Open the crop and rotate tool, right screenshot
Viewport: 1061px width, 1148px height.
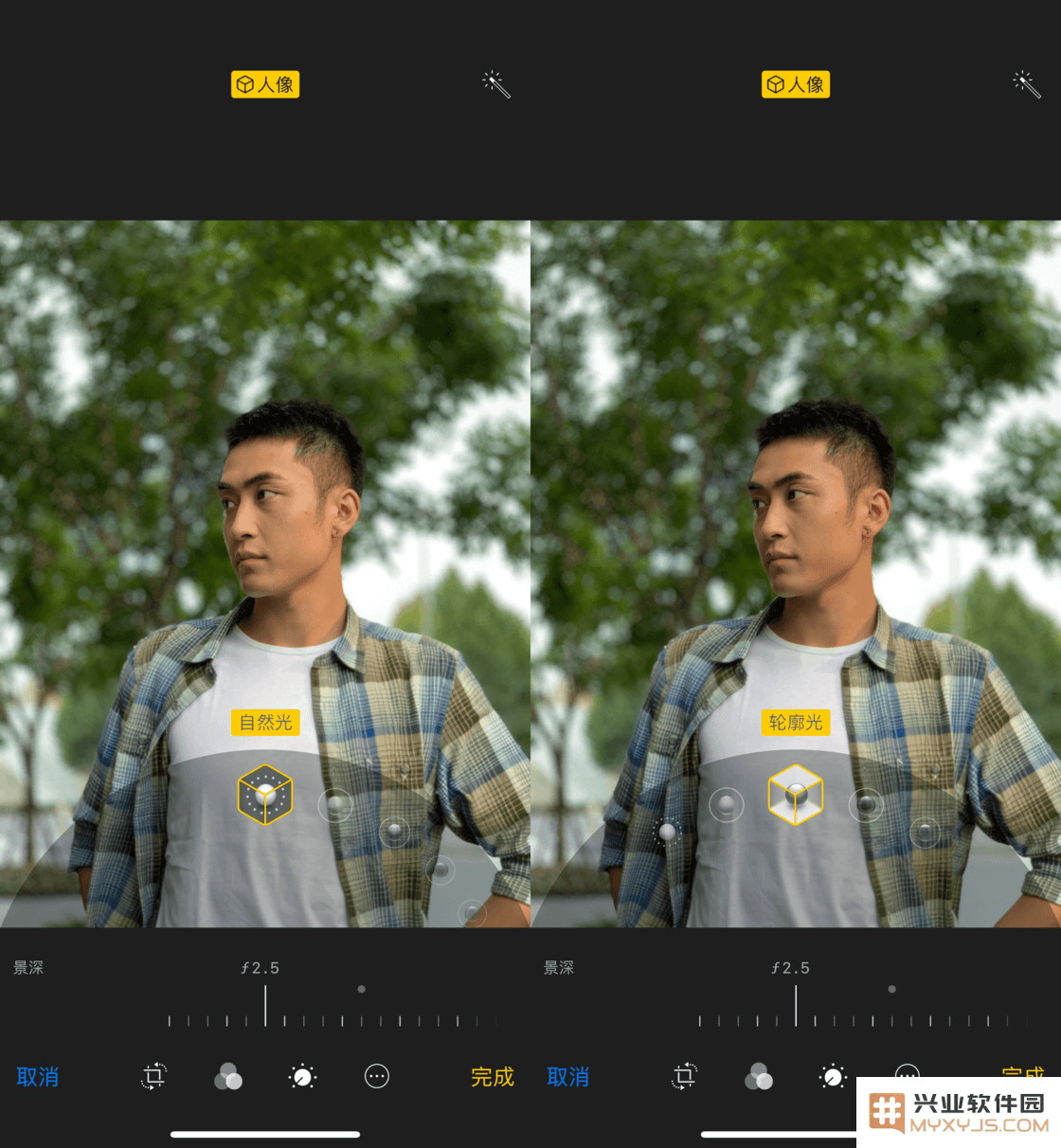click(684, 1076)
